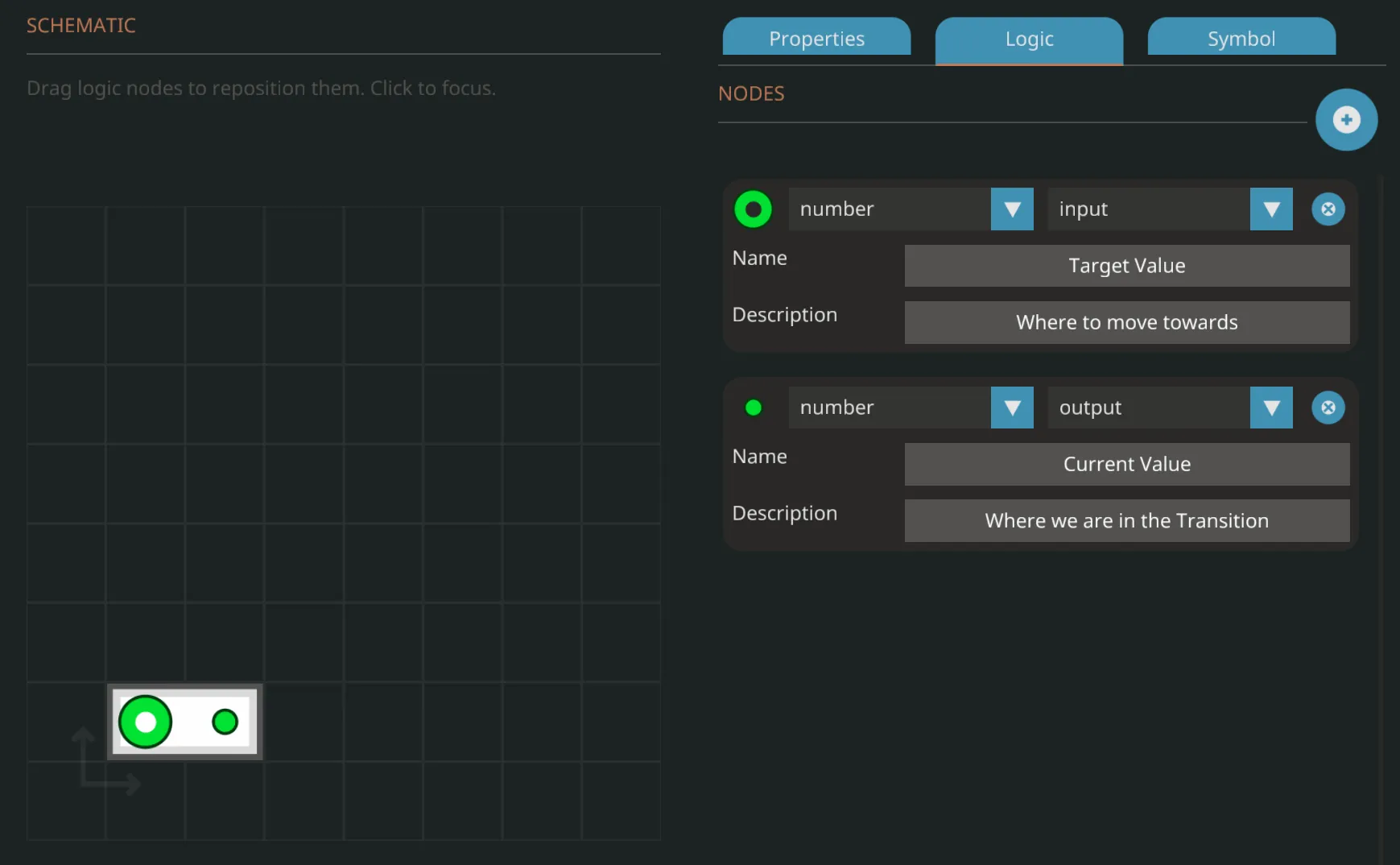Edit 'Where we are in the Transition' description

point(1126,520)
